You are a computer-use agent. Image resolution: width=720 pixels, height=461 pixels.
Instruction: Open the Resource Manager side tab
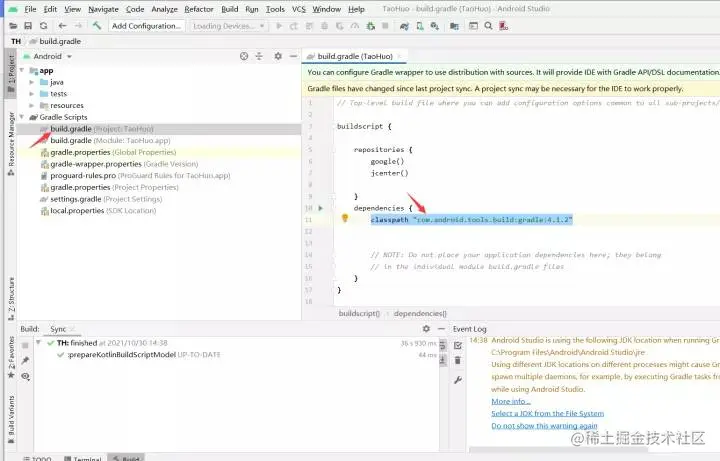click(11, 143)
